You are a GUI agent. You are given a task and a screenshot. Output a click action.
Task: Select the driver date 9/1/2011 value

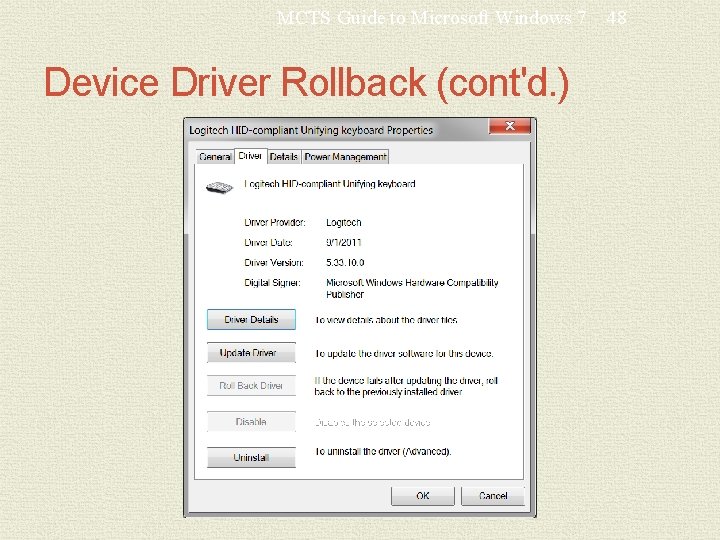click(344, 242)
